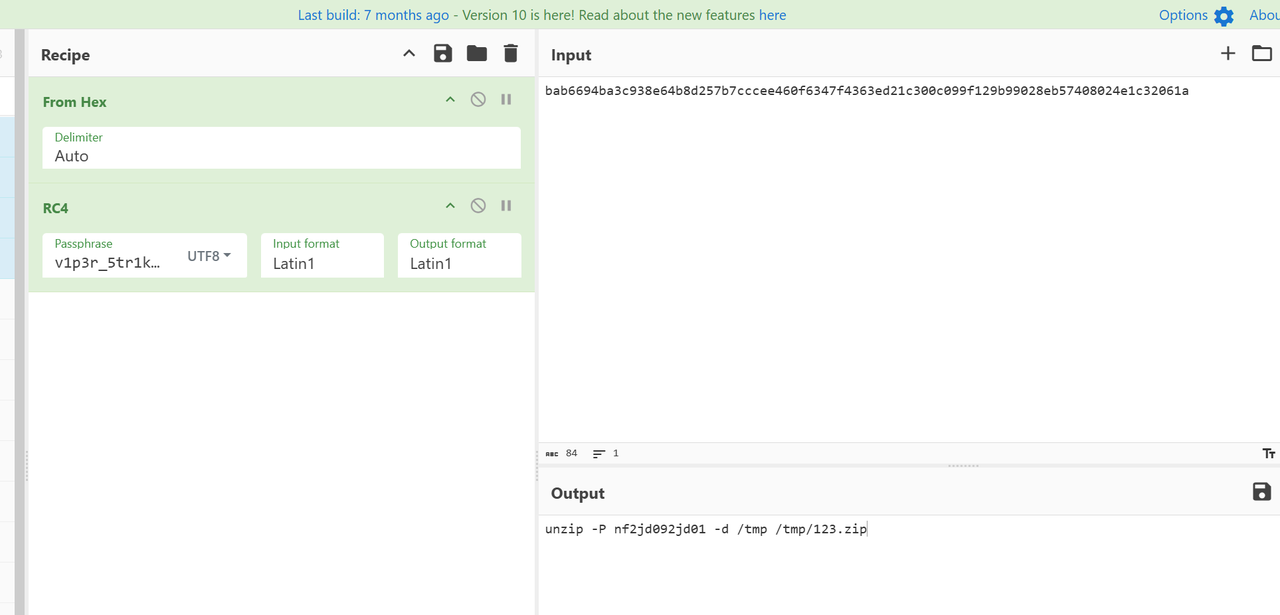The image size is (1280, 615).
Task: Click in the RC4 passphrase field
Action: click(108, 263)
